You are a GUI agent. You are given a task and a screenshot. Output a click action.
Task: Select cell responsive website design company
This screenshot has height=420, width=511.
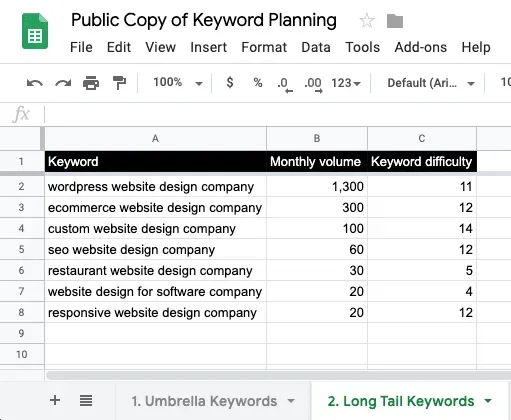pyautogui.click(x=156, y=312)
